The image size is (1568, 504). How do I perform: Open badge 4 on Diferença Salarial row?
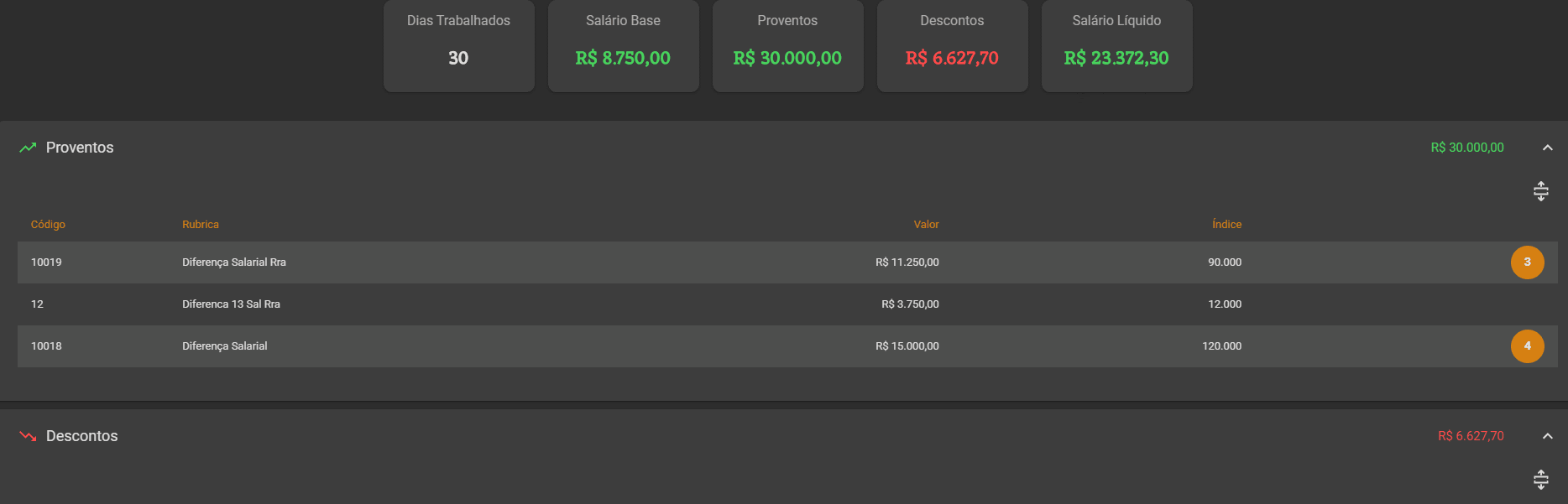1527,346
